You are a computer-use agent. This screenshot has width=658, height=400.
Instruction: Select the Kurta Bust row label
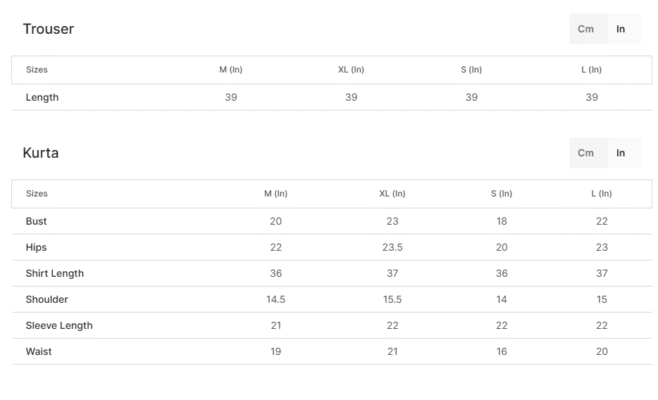36,221
